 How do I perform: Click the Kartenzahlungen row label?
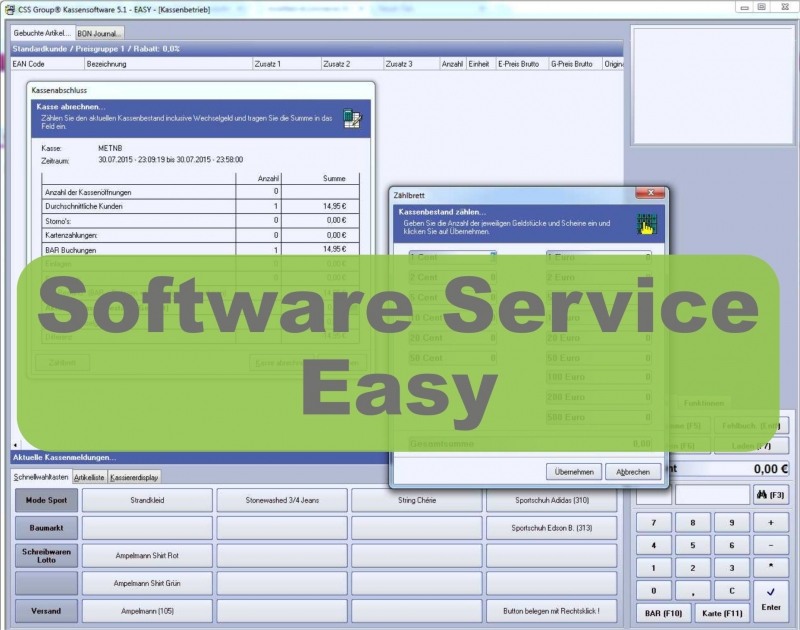pyautogui.click(x=71, y=235)
